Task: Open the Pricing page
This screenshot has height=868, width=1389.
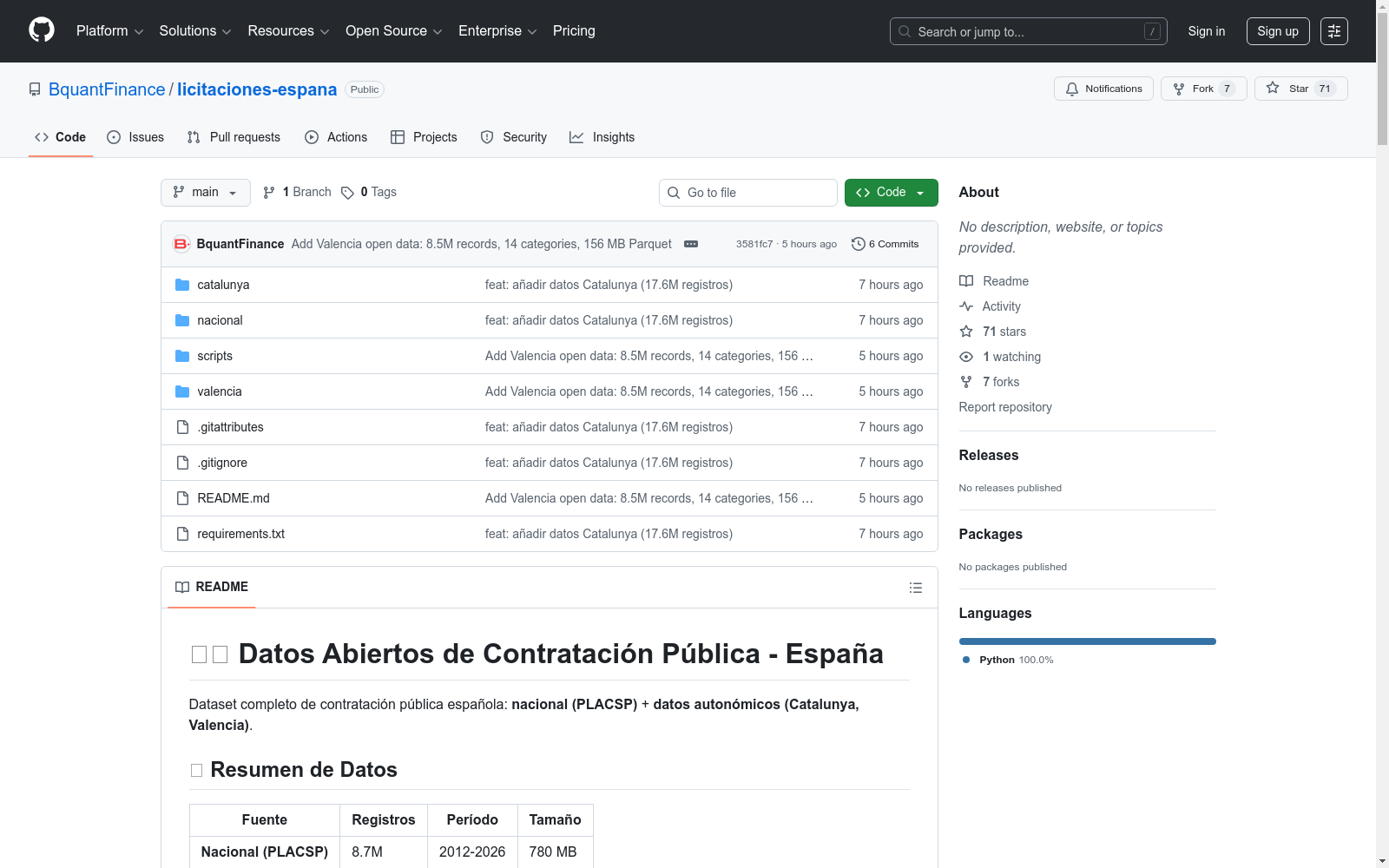Action: (574, 31)
